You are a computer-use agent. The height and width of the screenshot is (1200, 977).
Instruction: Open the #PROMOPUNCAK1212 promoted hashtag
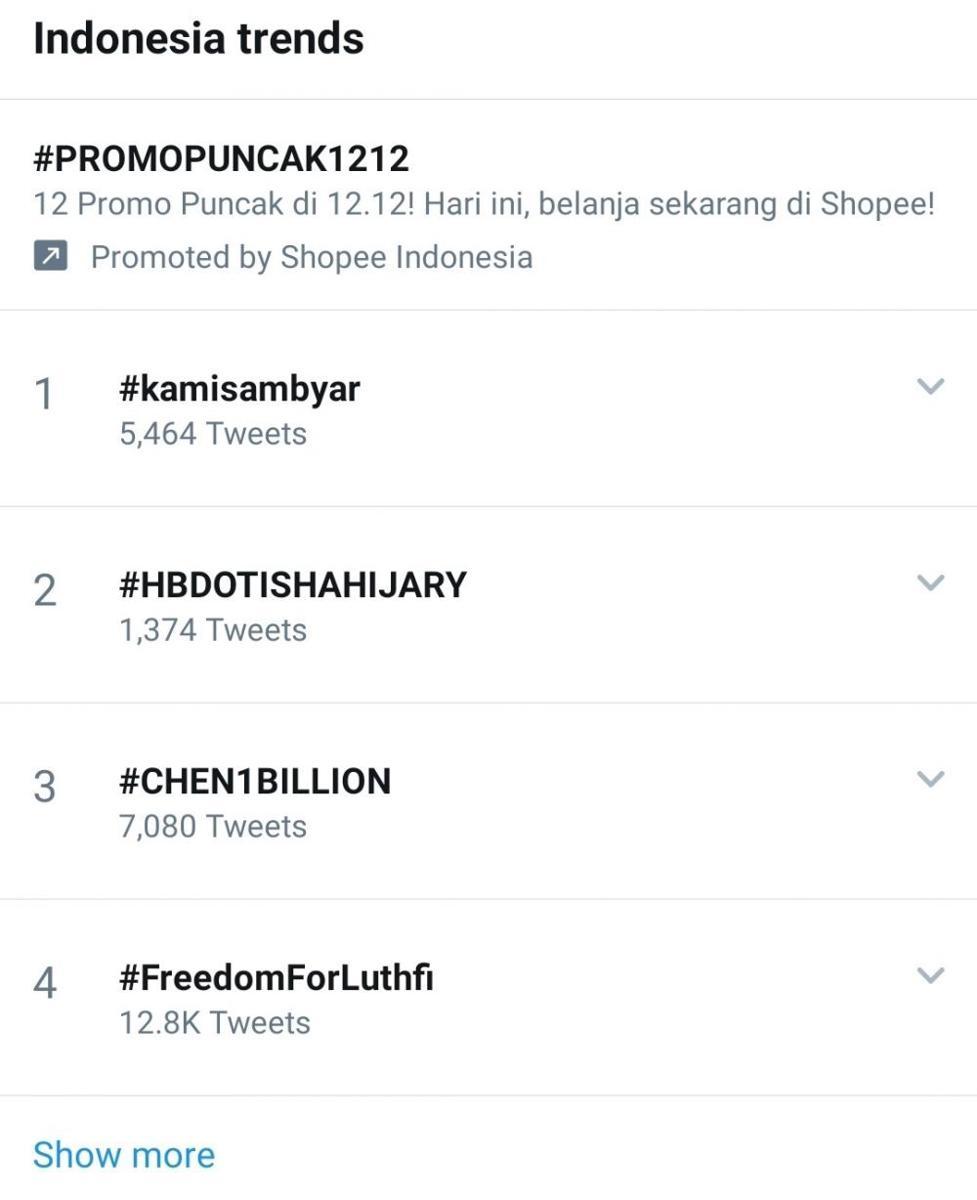pos(221,158)
